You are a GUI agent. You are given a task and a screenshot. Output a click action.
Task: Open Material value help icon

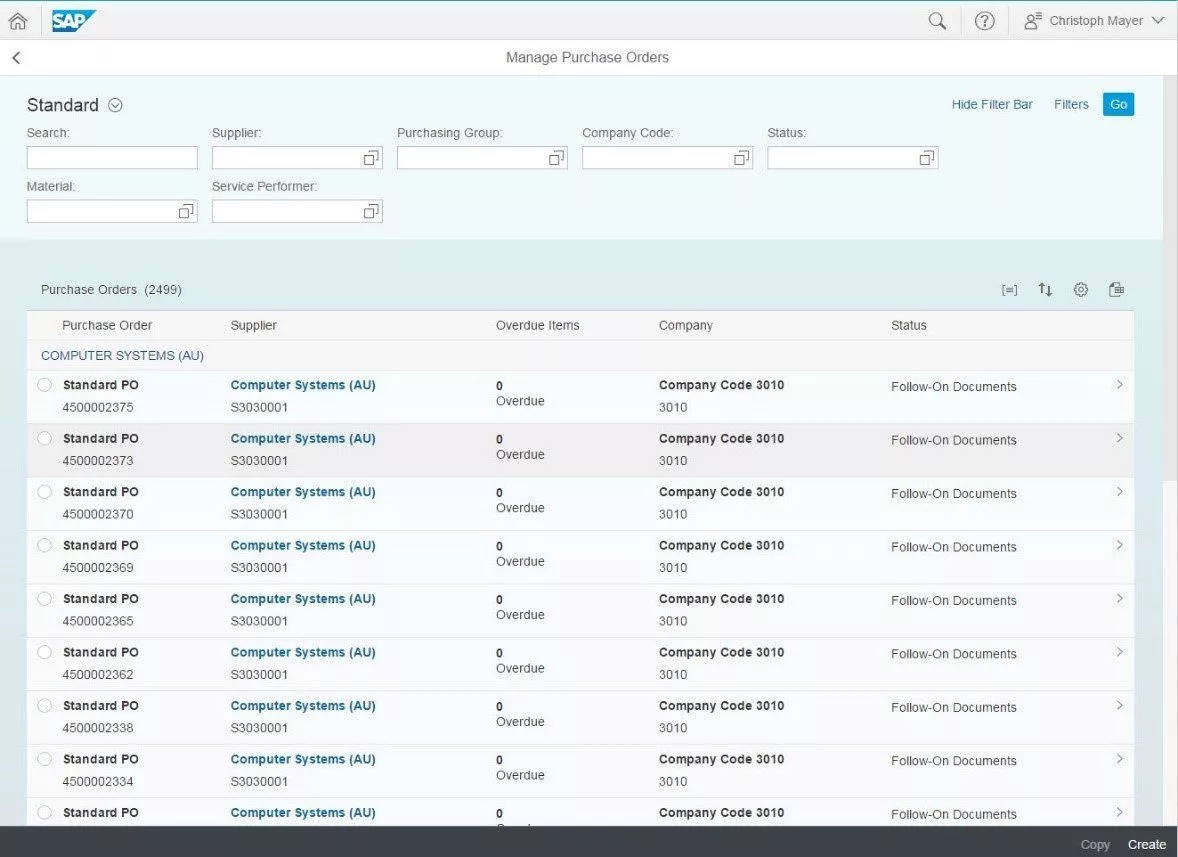click(186, 211)
